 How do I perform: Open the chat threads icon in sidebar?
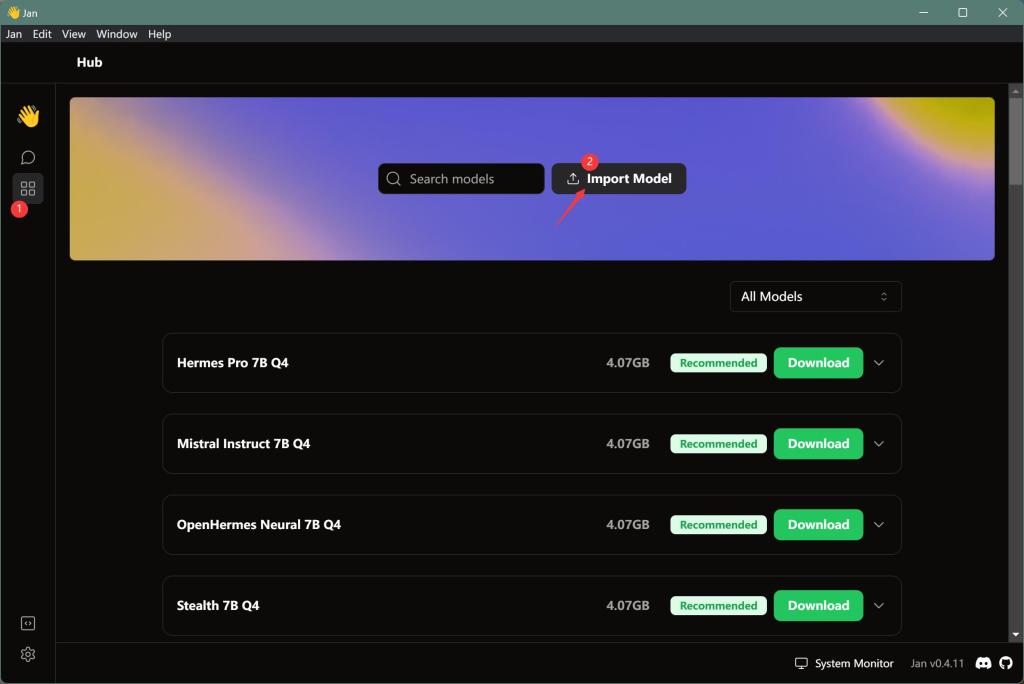[x=27, y=157]
